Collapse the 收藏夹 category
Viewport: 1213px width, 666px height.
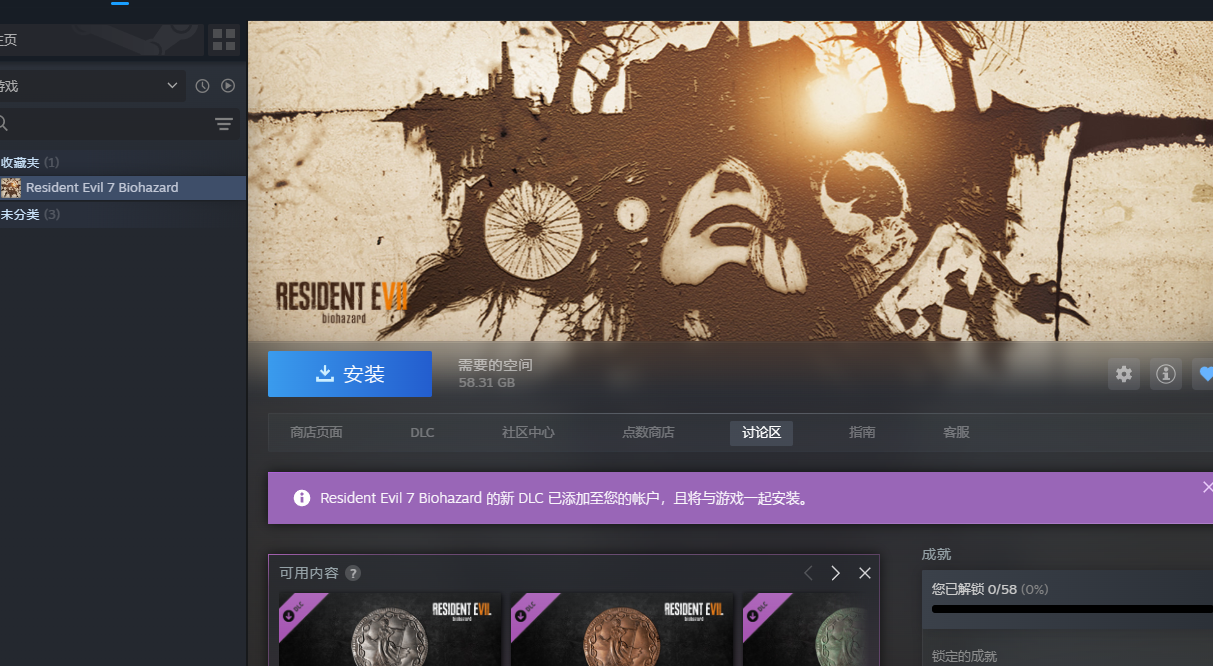coord(20,162)
